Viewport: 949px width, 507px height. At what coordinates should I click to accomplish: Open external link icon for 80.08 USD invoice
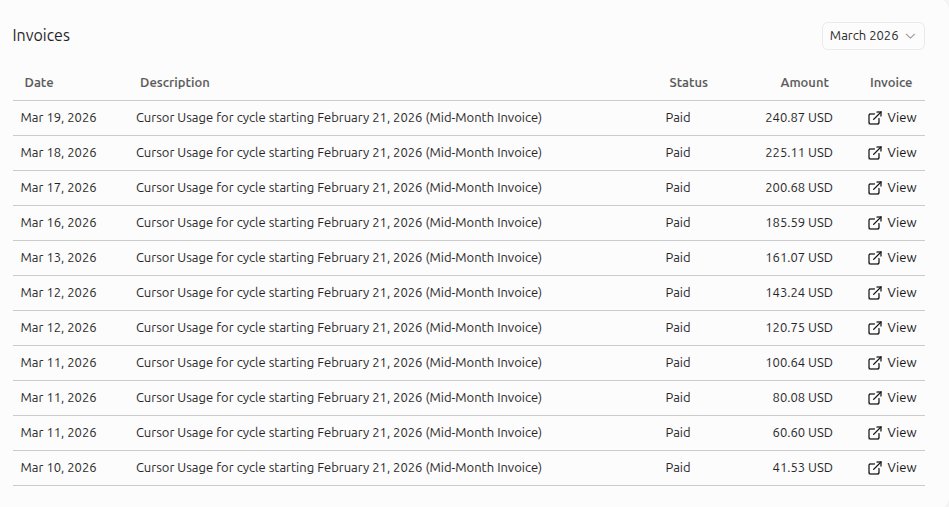click(x=875, y=398)
